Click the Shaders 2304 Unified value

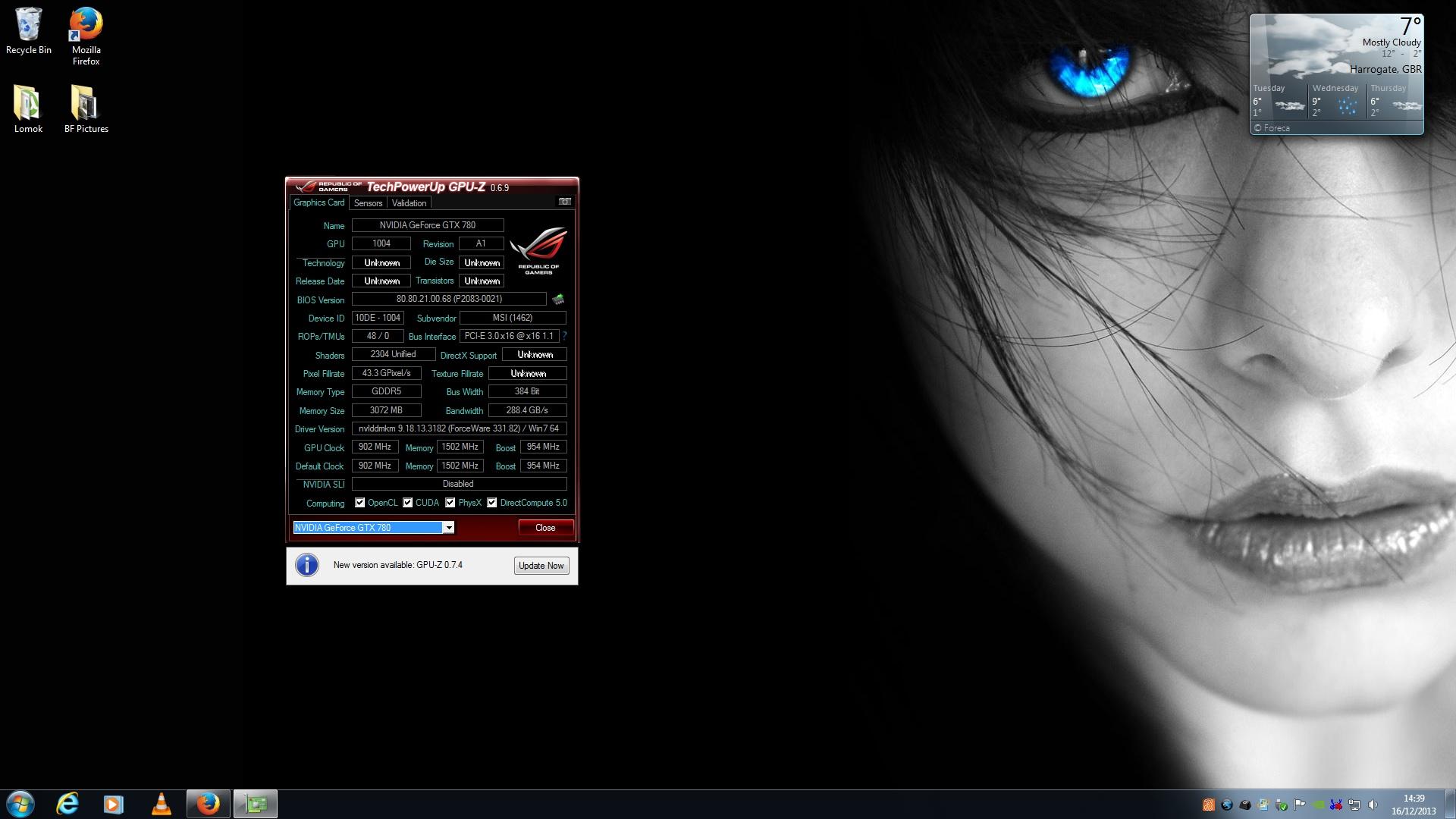pyautogui.click(x=393, y=354)
